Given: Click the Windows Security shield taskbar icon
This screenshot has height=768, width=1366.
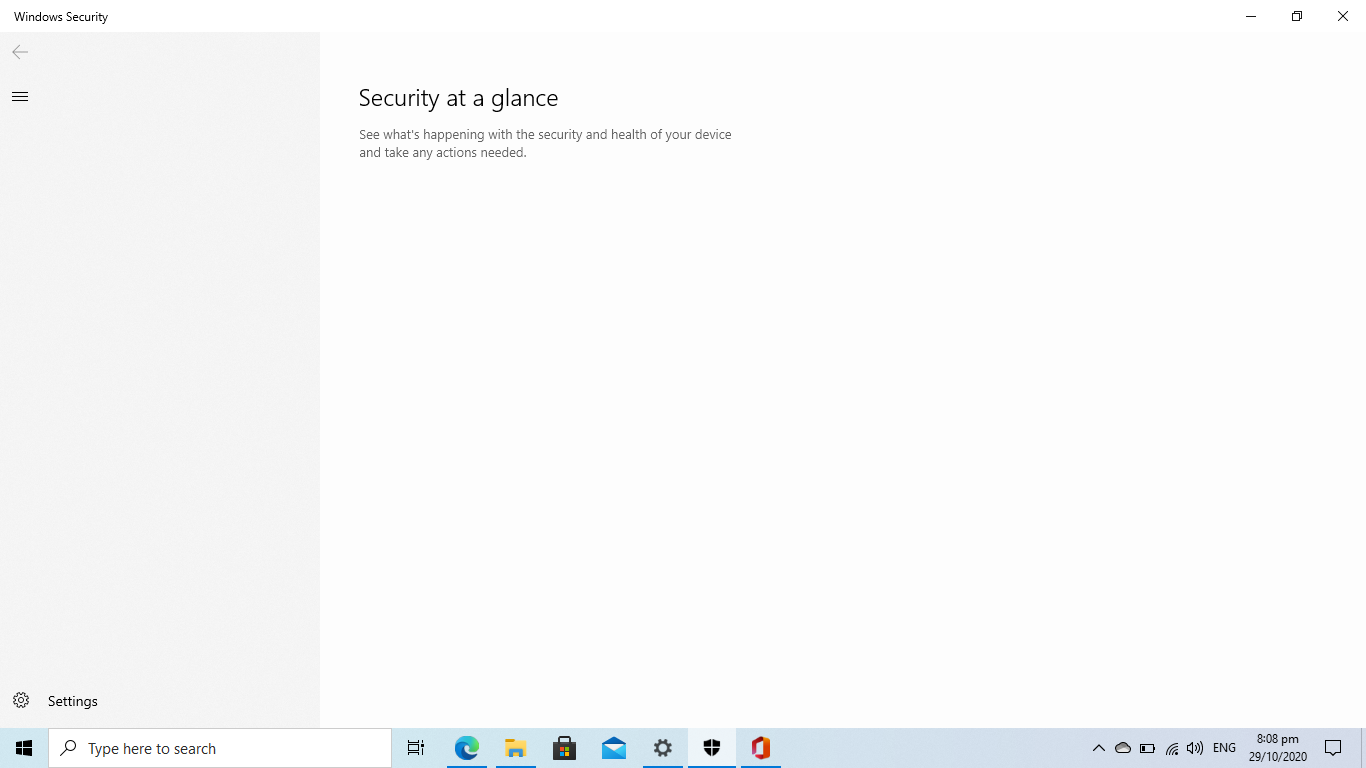Looking at the screenshot, I should [712, 748].
